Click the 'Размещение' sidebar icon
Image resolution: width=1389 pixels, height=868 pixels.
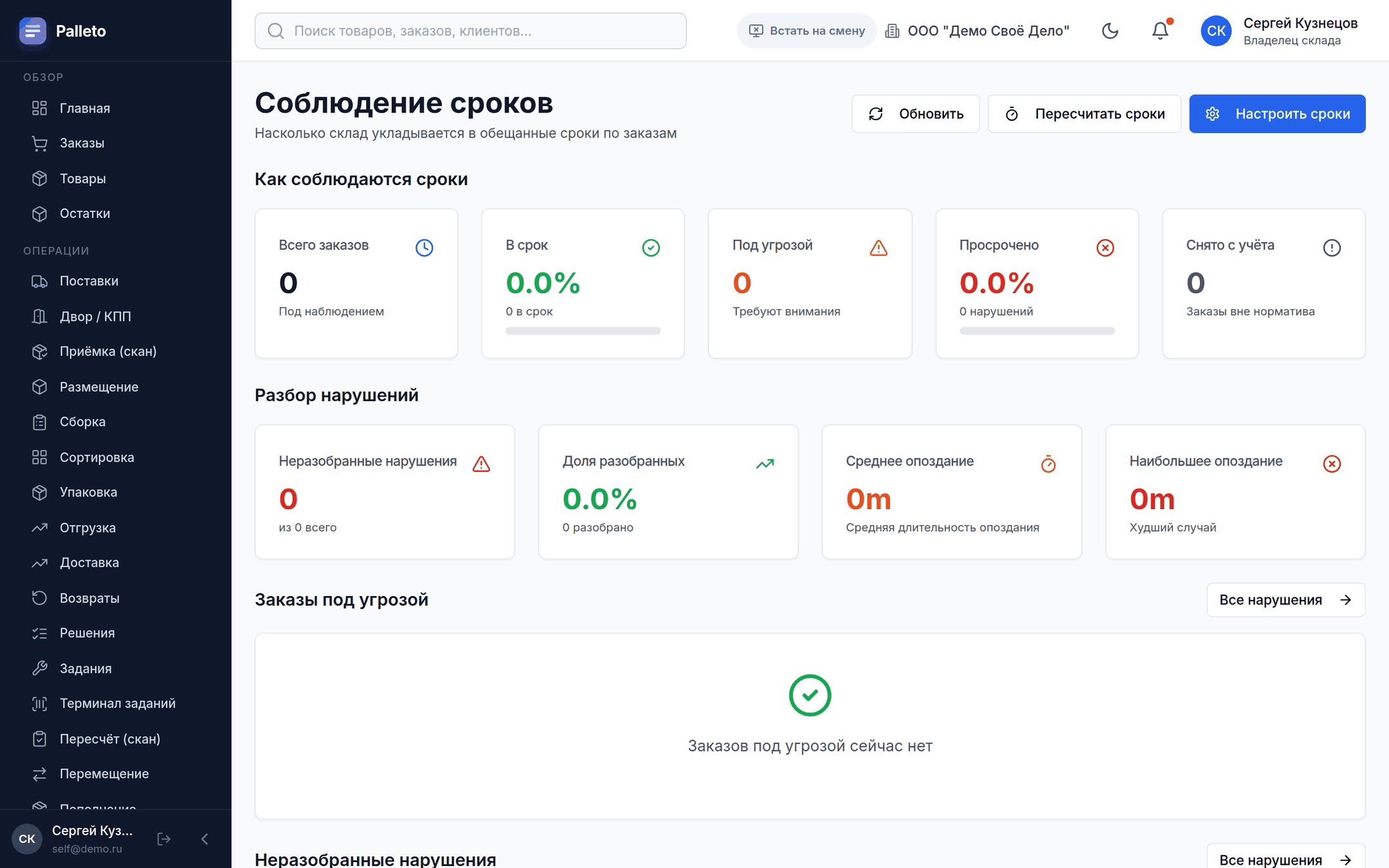coord(40,386)
